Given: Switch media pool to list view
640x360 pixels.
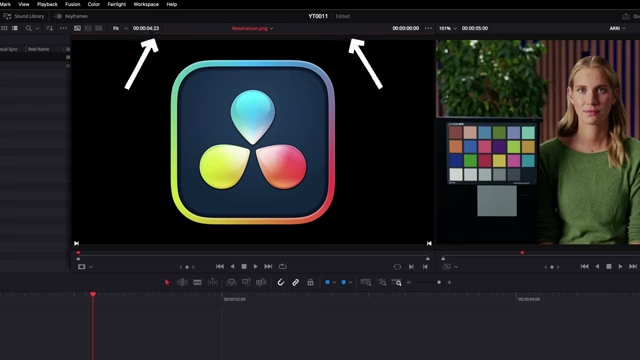Looking at the screenshot, I should point(15,28).
